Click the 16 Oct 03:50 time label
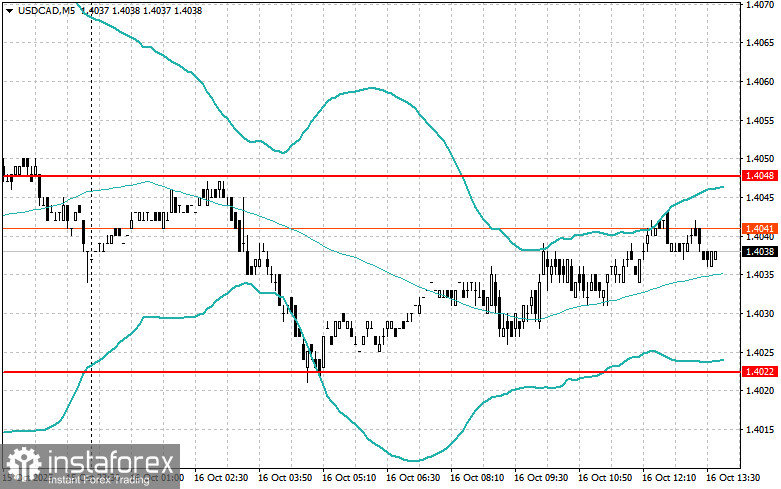 point(285,478)
